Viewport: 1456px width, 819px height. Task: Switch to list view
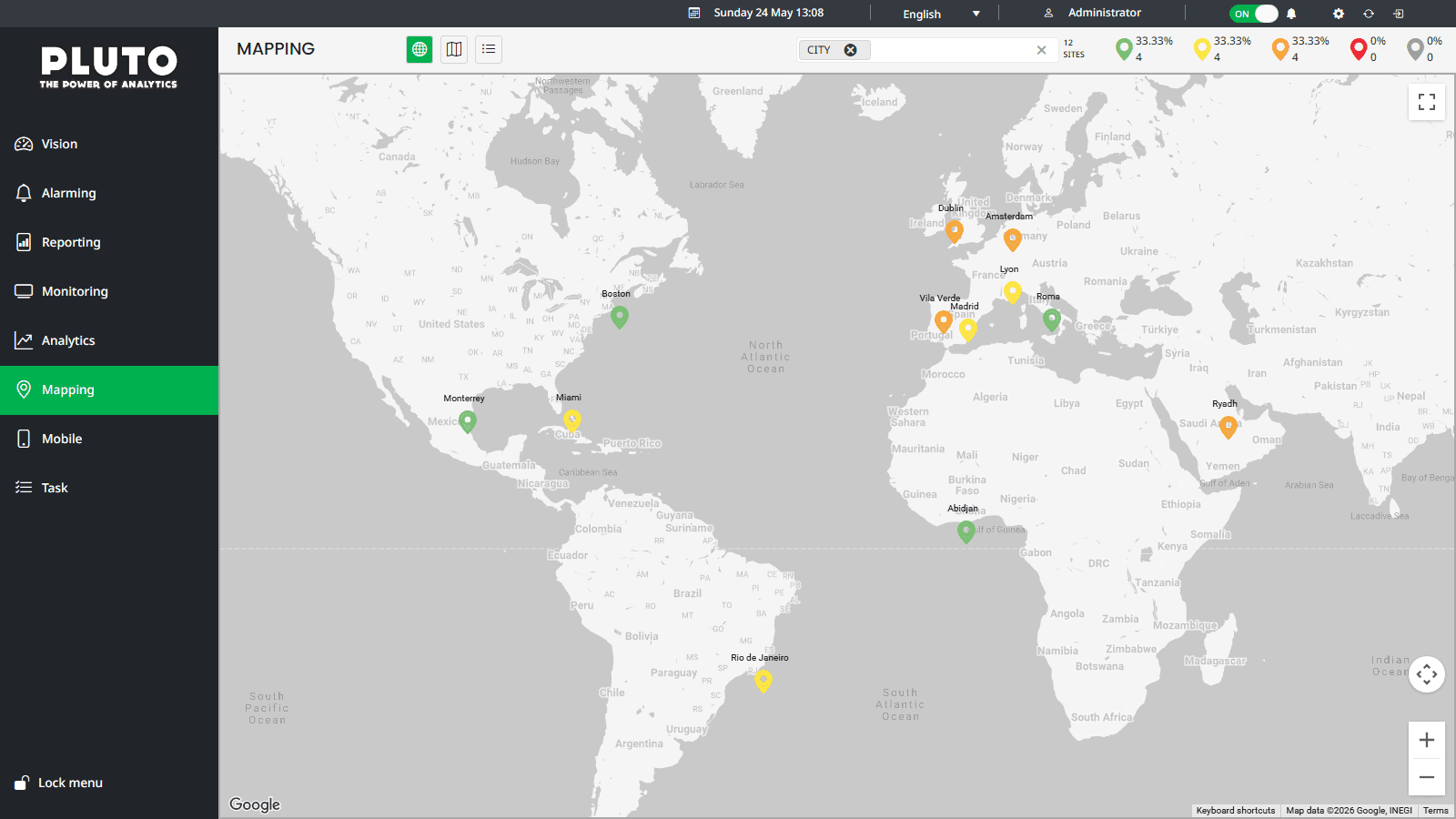[x=489, y=49]
